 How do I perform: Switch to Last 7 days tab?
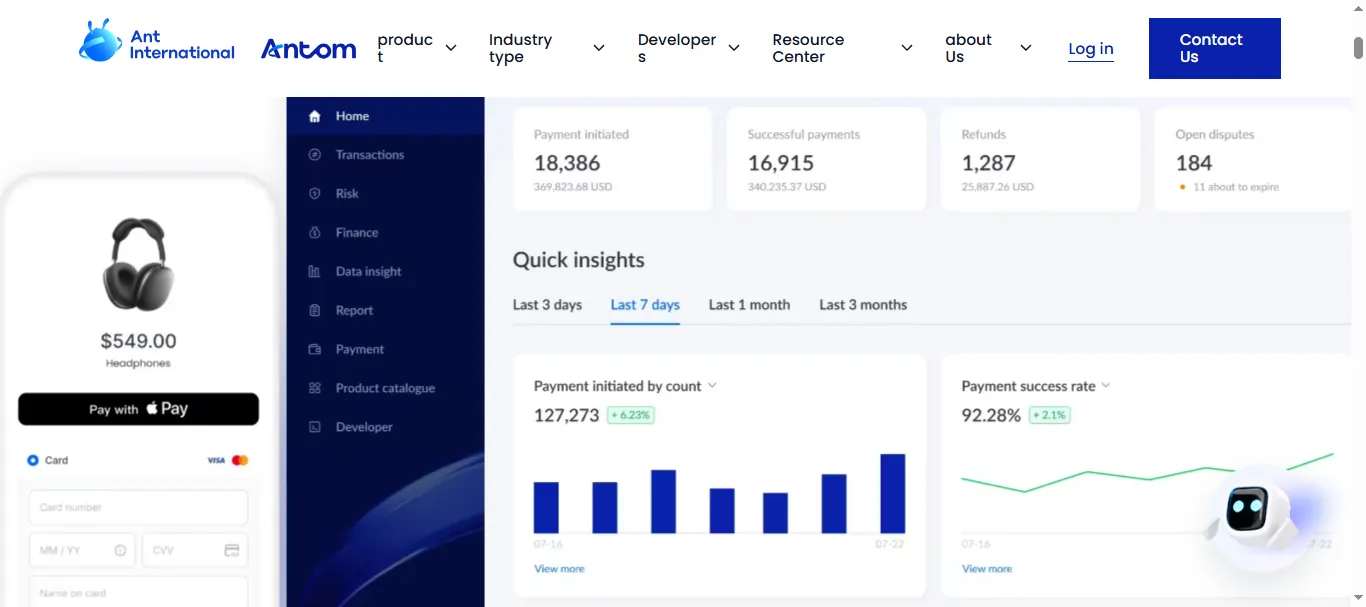coord(645,305)
